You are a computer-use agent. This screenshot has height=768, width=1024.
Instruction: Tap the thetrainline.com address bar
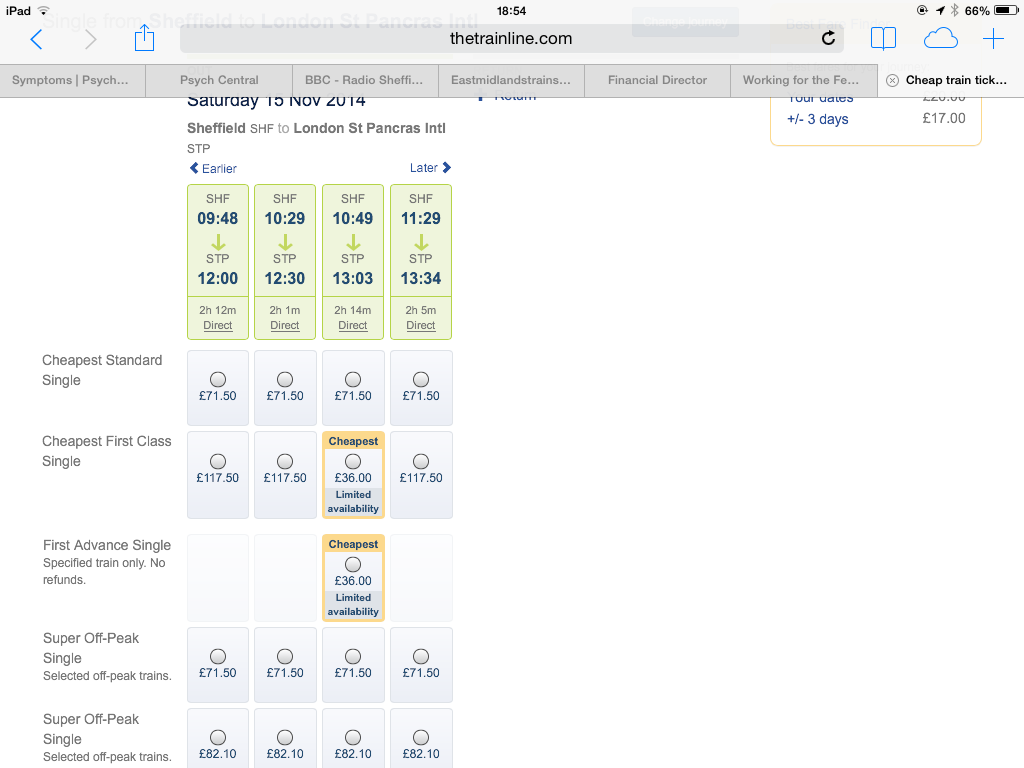pyautogui.click(x=511, y=39)
